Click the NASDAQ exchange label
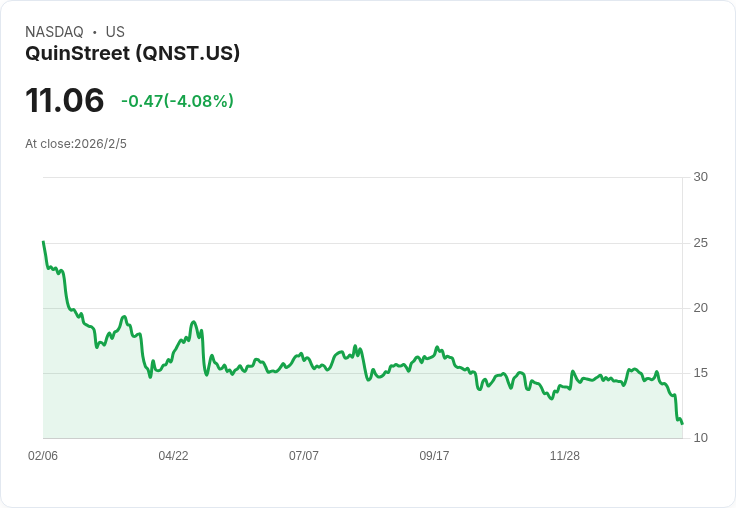This screenshot has height=508, width=736. 54,32
